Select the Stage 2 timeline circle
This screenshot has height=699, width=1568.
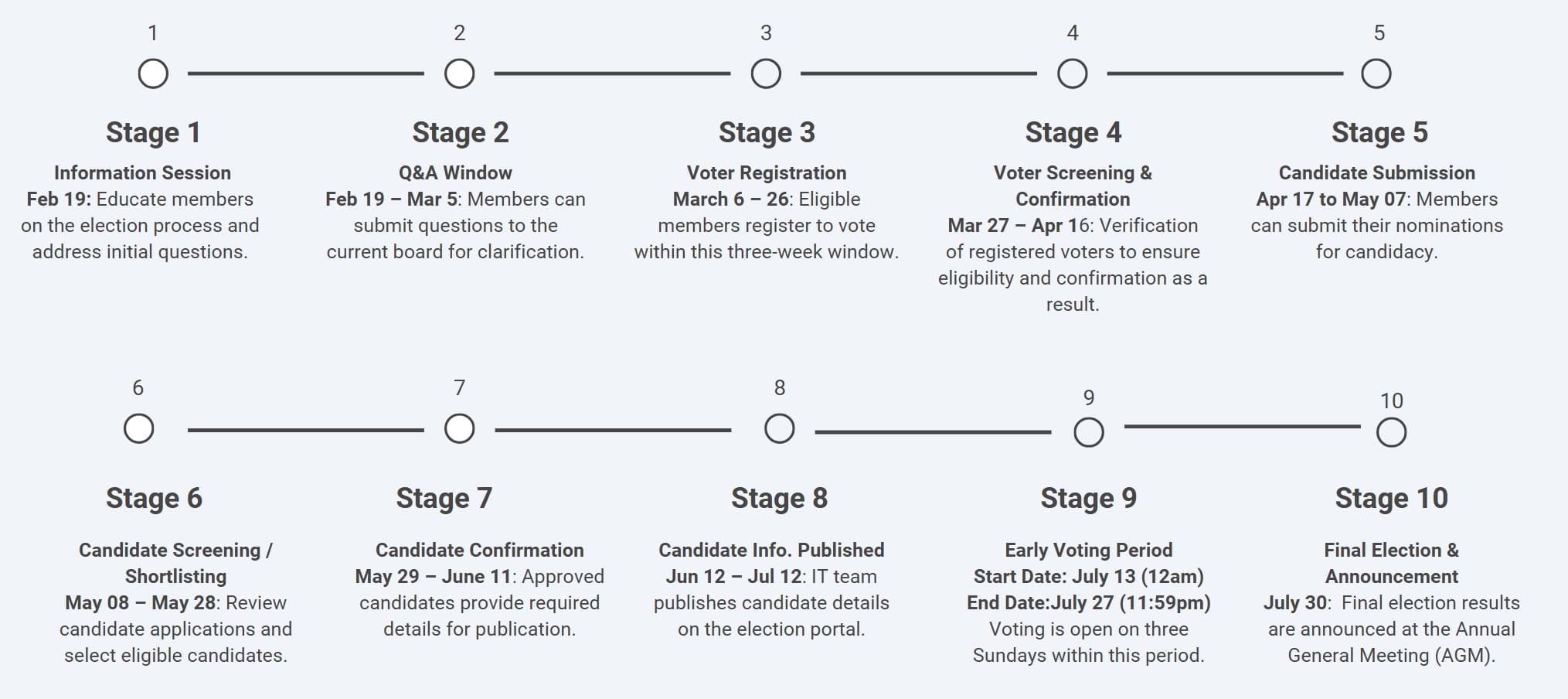coord(460,74)
